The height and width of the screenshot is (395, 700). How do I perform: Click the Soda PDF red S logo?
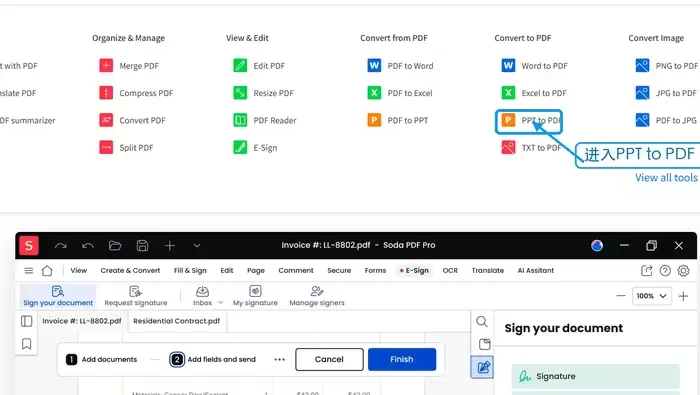(29, 245)
